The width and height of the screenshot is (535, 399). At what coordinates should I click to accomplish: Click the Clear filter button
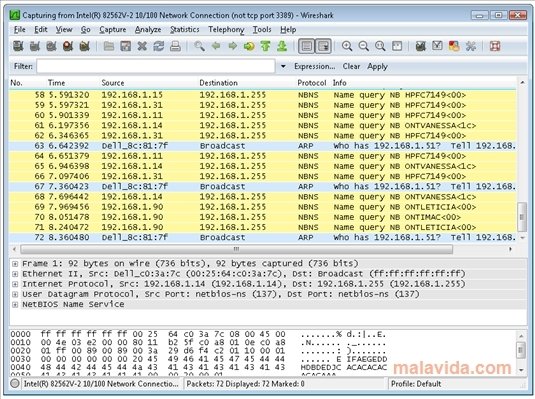click(351, 66)
